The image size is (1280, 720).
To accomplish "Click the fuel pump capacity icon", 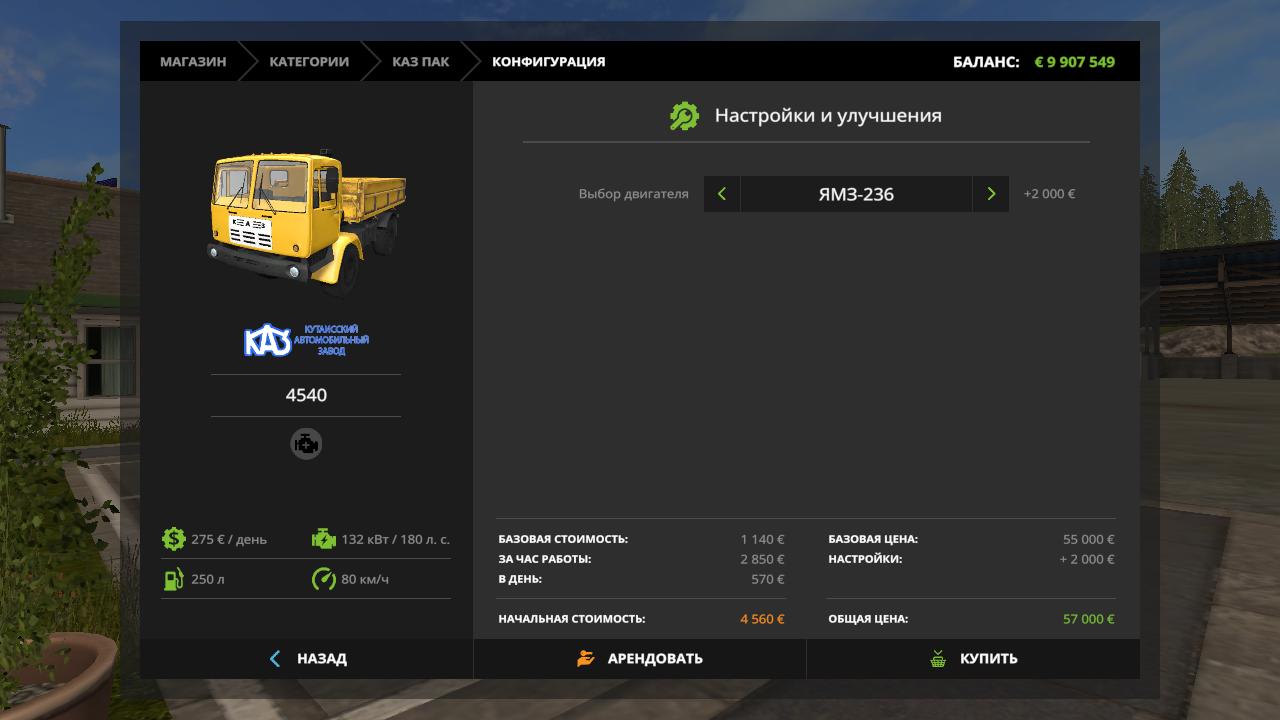I will coord(174,579).
